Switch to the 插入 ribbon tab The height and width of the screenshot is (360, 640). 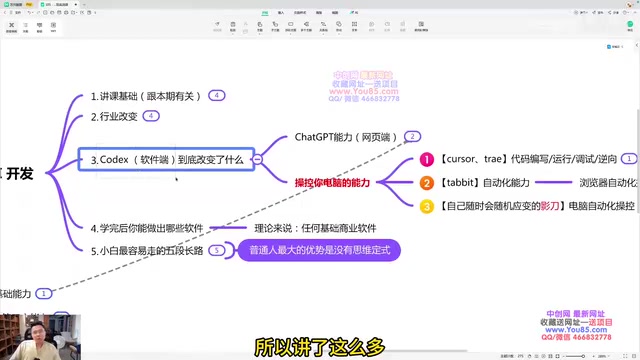[x=281, y=13]
